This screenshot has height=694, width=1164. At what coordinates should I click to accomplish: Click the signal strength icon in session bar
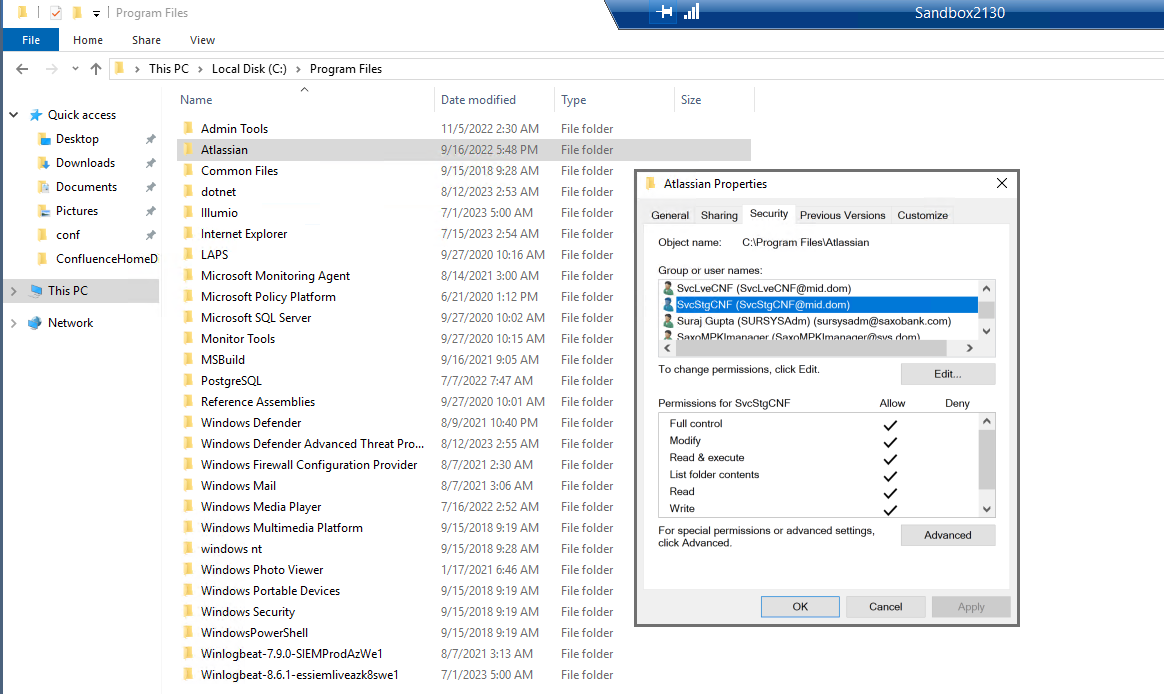point(691,12)
